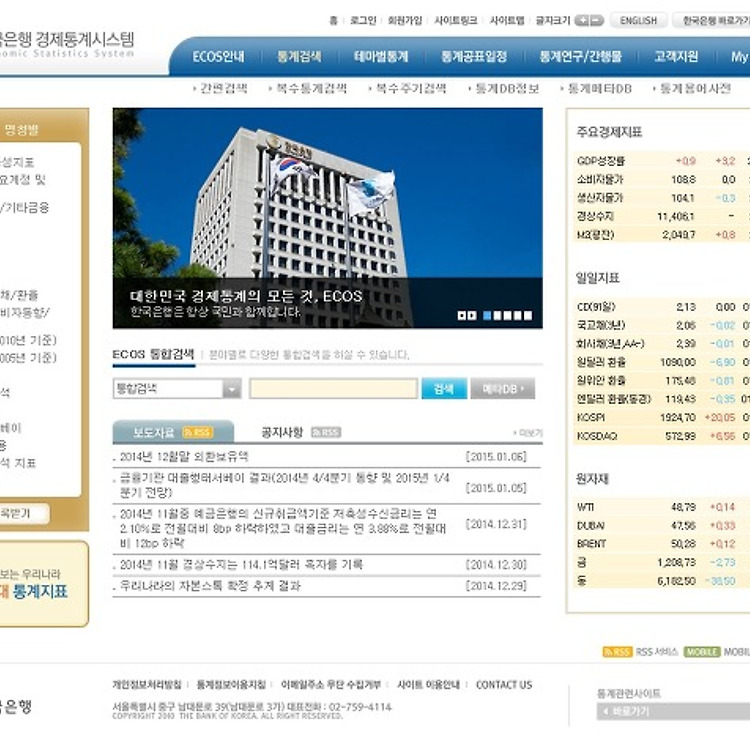Open the 2014년 12월말 외환보유액 press release

[x=184, y=457]
